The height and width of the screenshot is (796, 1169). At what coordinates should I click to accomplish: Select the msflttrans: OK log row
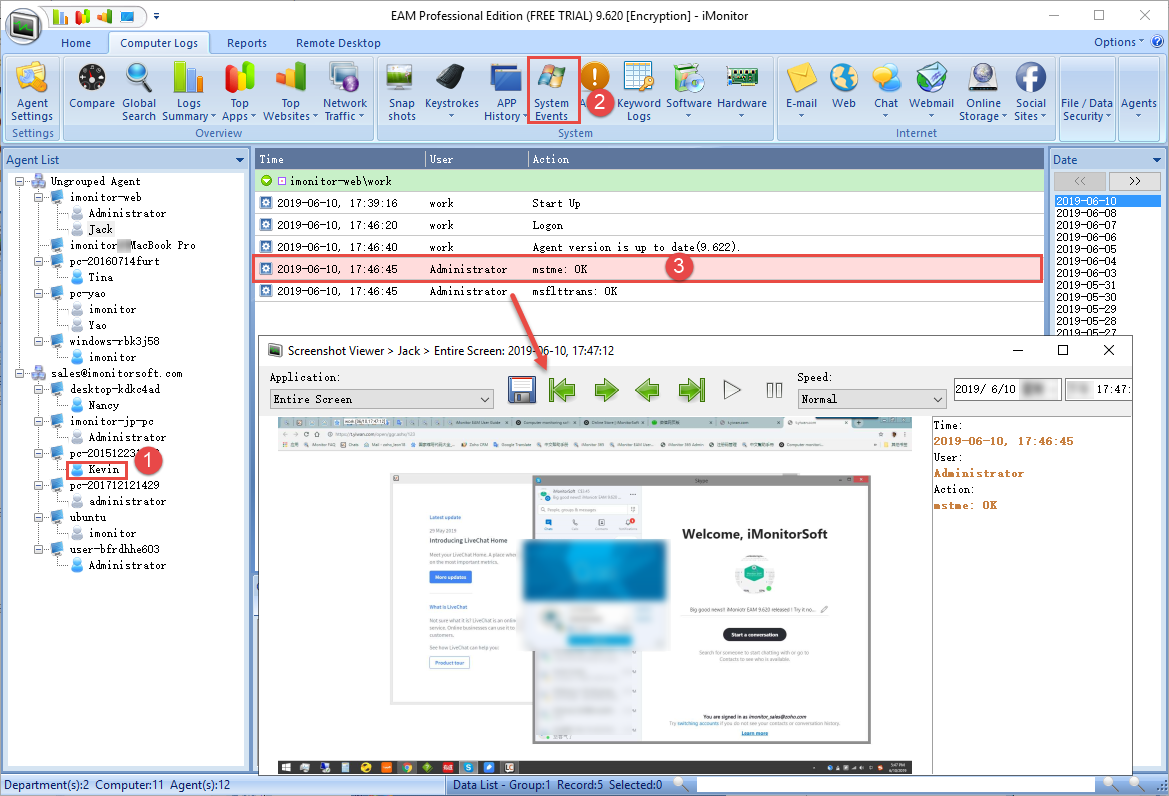coord(649,291)
